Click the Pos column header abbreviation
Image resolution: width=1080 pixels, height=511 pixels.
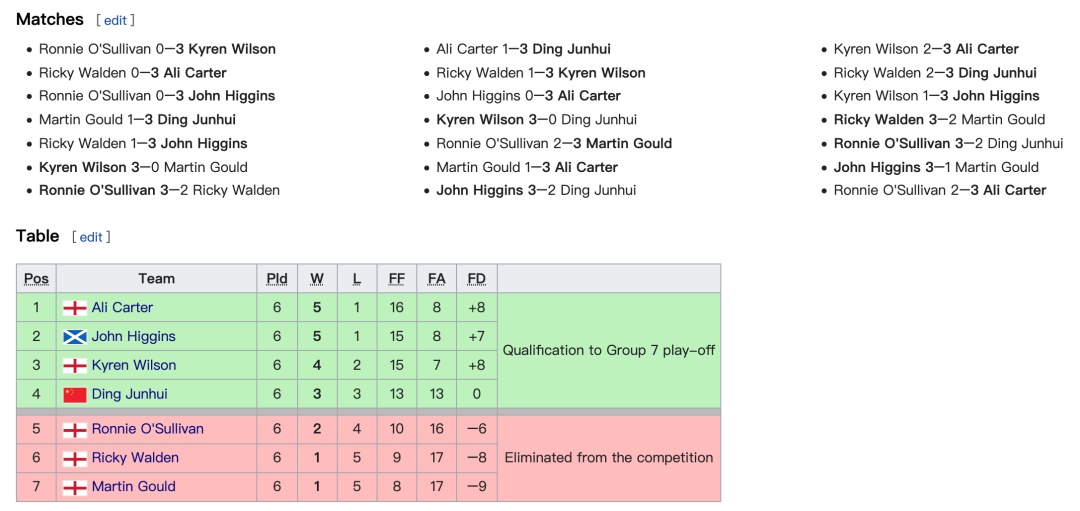(37, 279)
